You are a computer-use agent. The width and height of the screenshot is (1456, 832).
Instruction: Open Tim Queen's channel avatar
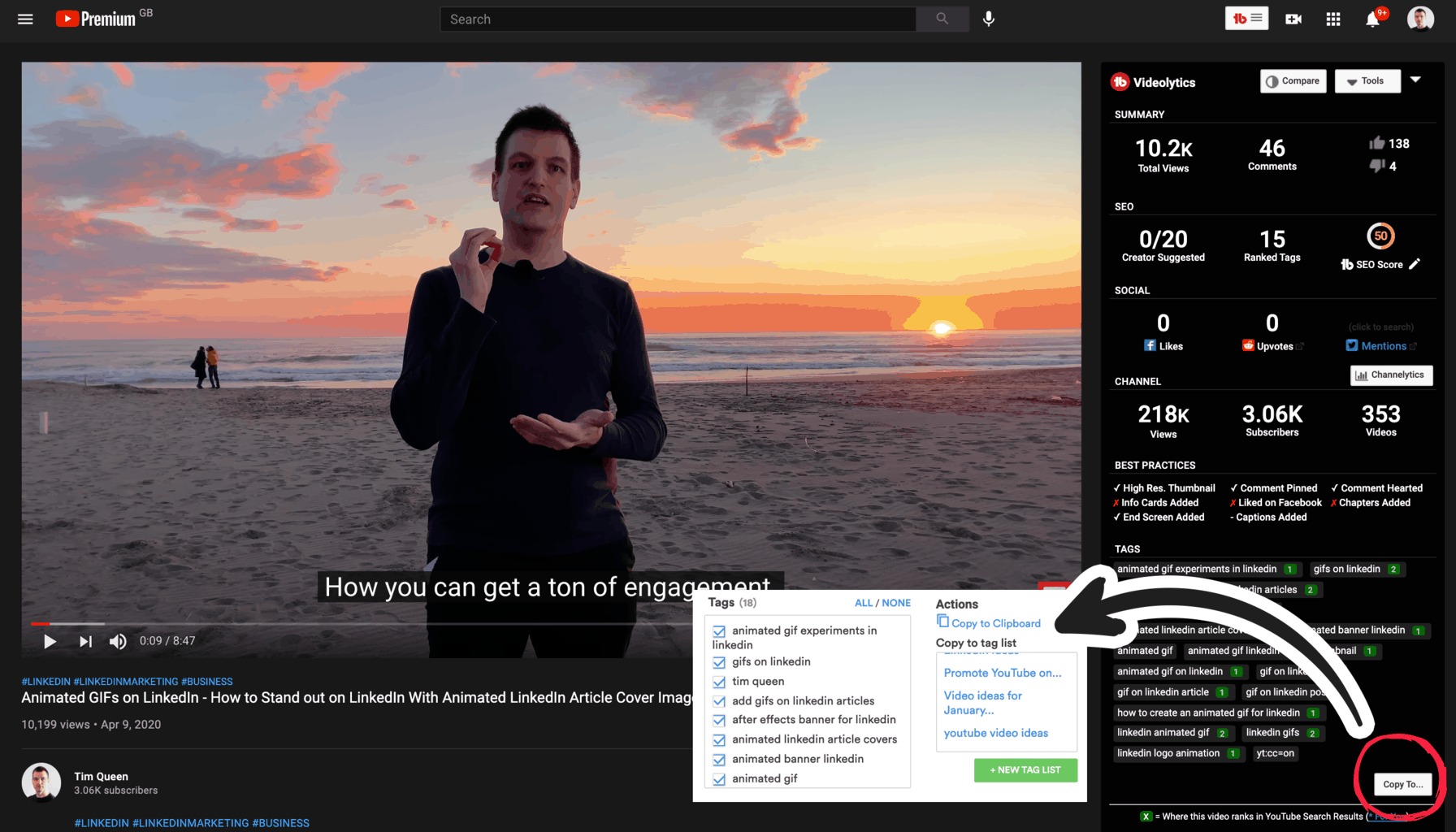pos(41,782)
